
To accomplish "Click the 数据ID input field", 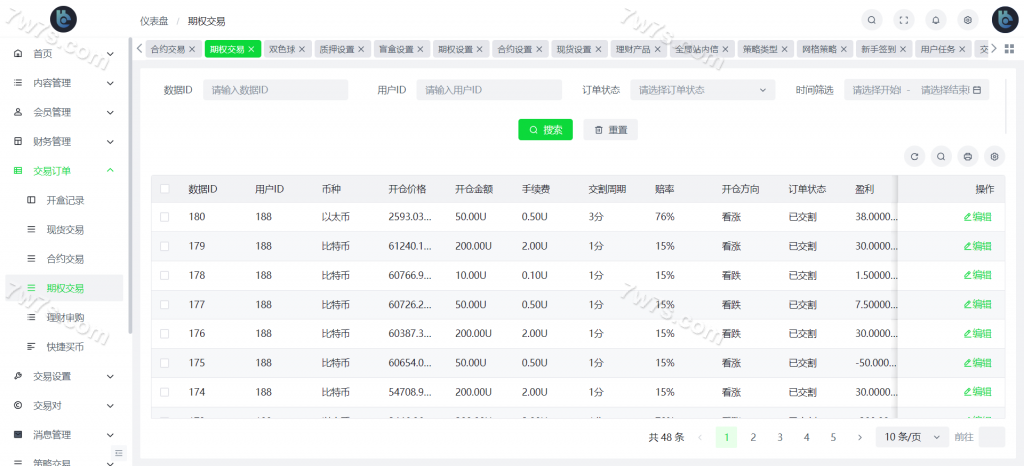I will pos(275,90).
